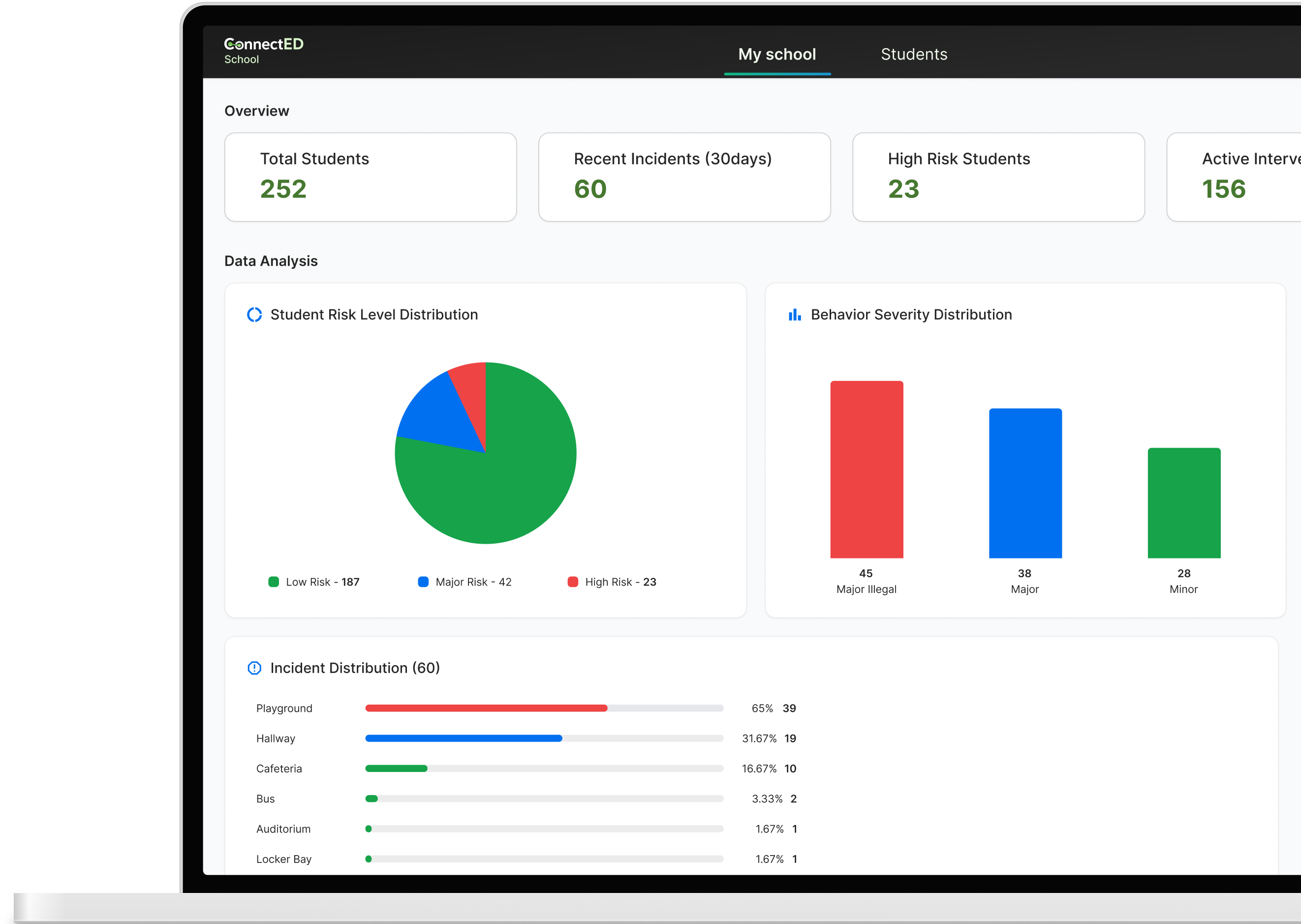Click the Playground incident progress bar
The image size is (1301, 924).
[543, 708]
